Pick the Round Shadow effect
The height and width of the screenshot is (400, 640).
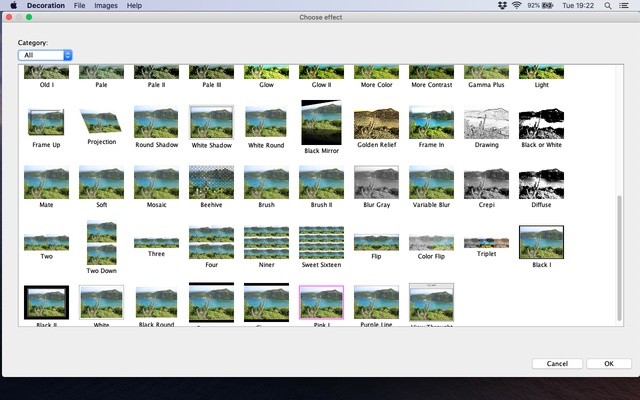156,122
